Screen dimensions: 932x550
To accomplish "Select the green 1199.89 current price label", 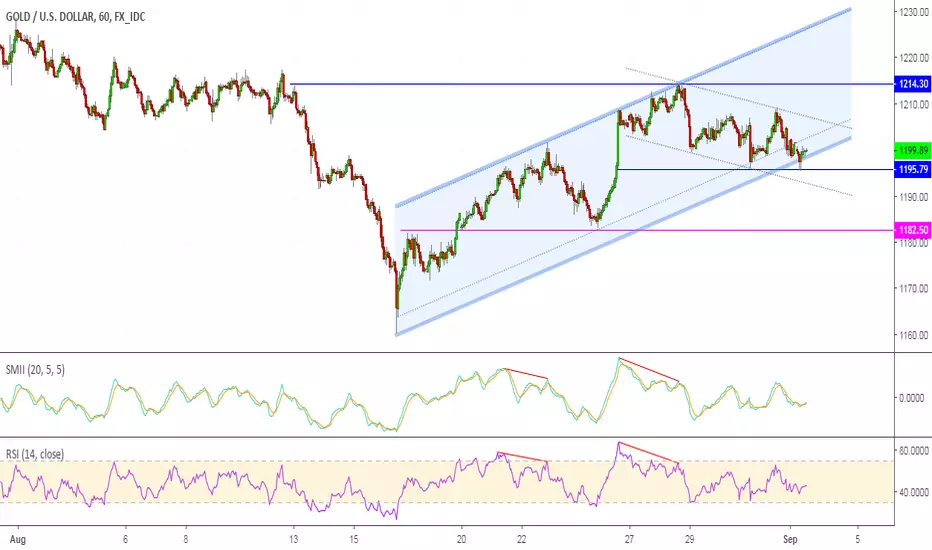I will click(x=912, y=150).
